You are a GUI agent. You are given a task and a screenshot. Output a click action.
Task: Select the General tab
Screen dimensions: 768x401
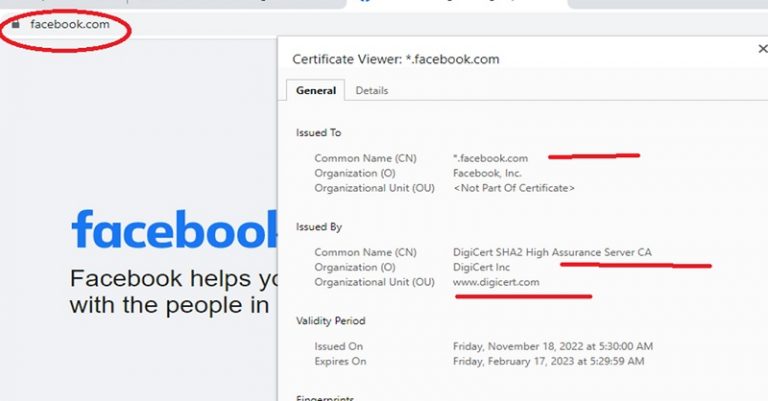coord(316,91)
